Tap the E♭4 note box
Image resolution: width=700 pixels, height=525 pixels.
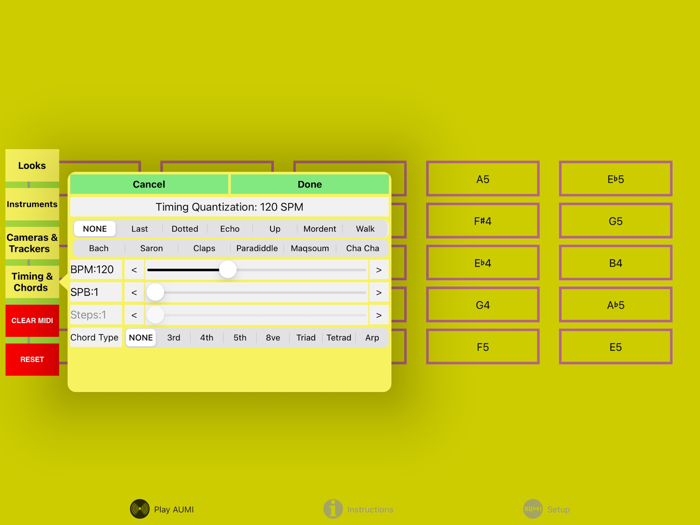[x=483, y=263]
